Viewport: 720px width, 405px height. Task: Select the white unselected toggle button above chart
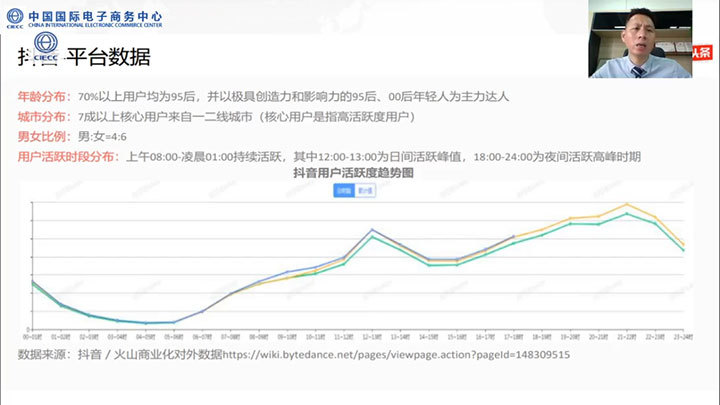(x=366, y=190)
